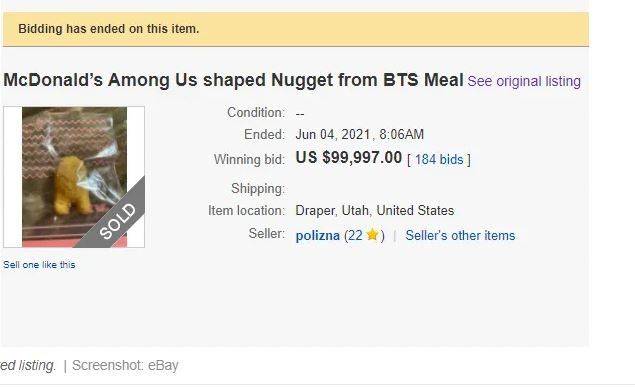This screenshot has height=389, width=635.
Task: Select the US $99,997.00 winning bid
Action: tap(349, 157)
